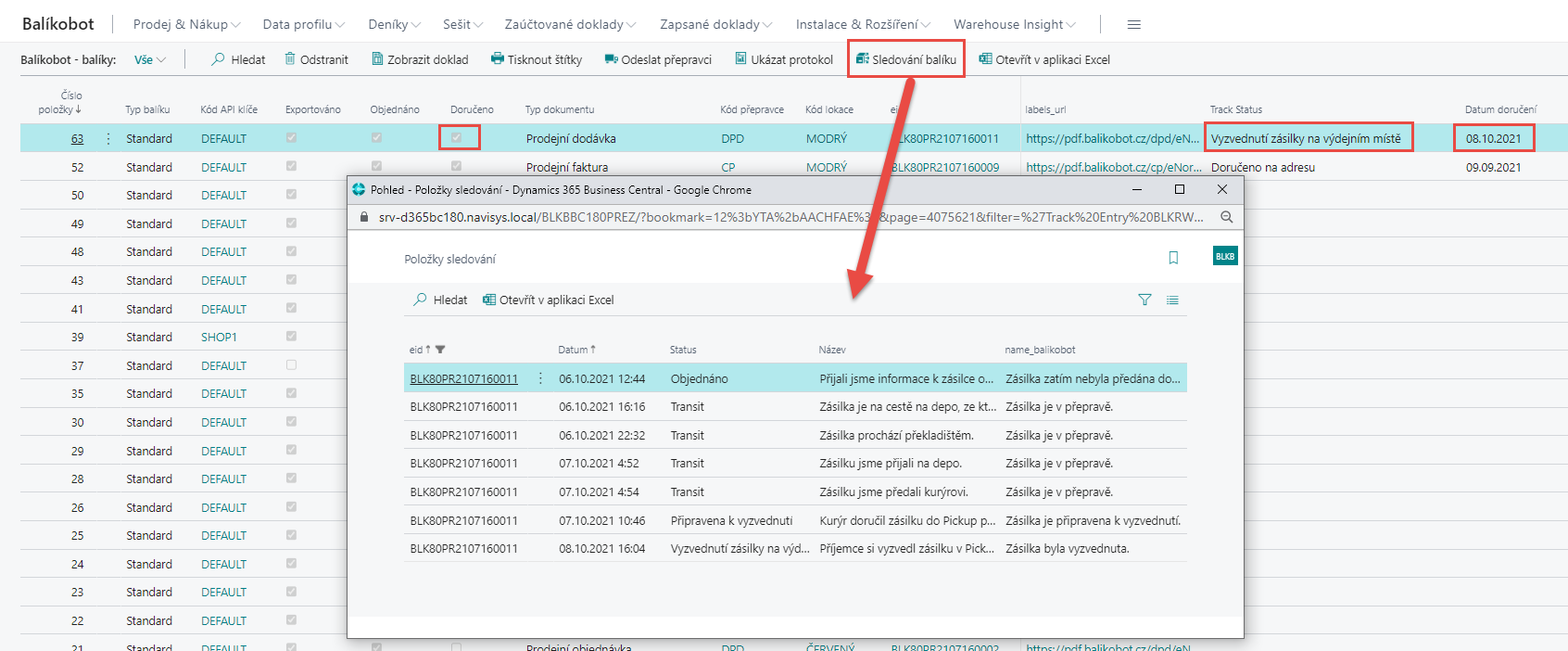This screenshot has width=1568, height=651.
Task: Select the 07.10.2021 10:46 Připravena k vyzvednutí row
Action: coord(795,520)
